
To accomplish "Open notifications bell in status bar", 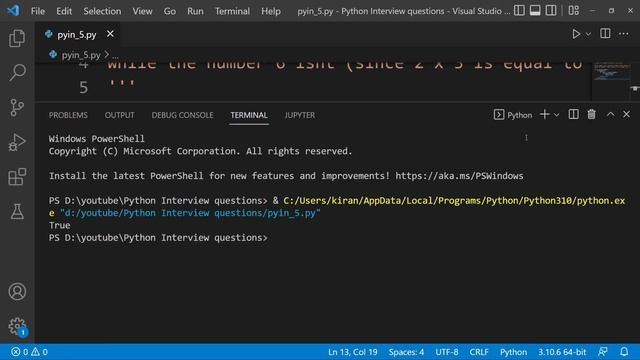I will pyautogui.click(x=624, y=352).
